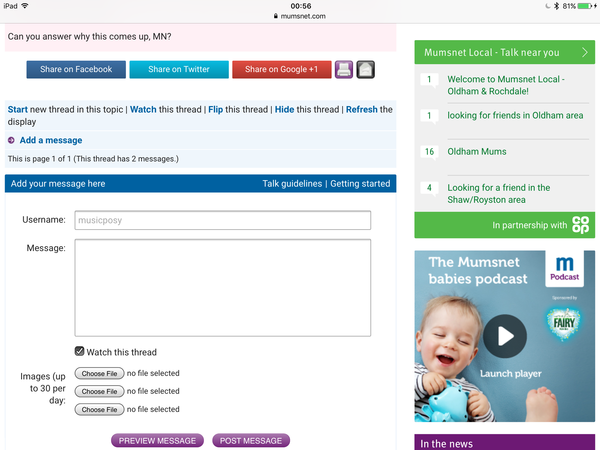Click the Start new thread link
Viewport: 600px width, 450px height.
18,109
